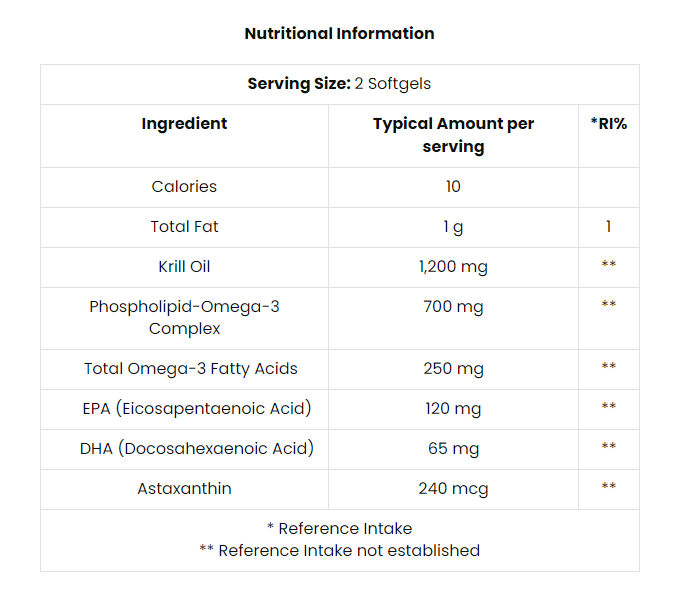Viewport: 677px width, 592px height.
Task: Click the *RI% column header
Action: [608, 124]
